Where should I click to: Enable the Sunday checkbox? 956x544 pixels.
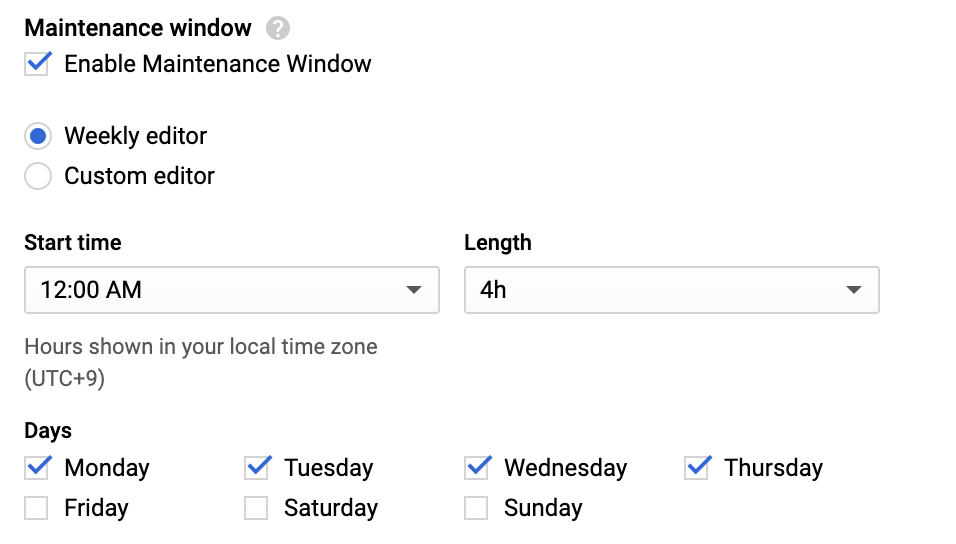pos(477,508)
